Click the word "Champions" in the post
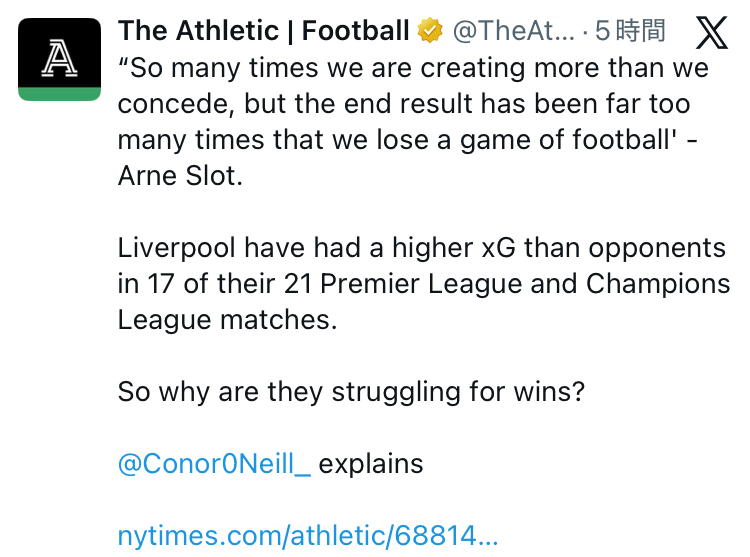Viewport: 750px width, 557px height. 658,283
